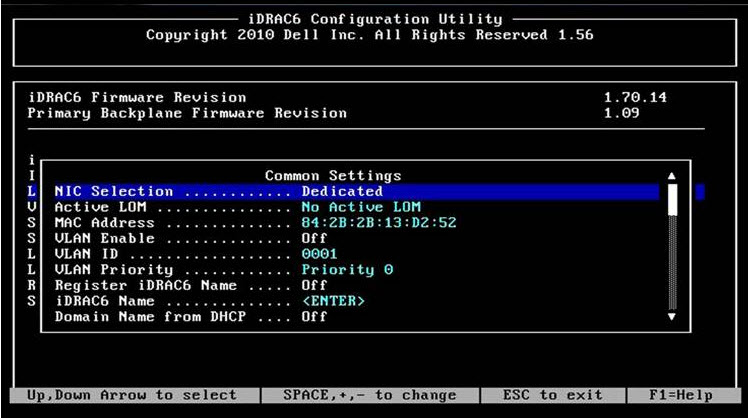Click the Common Settings heading
The width and height of the screenshot is (748, 418).
(x=333, y=176)
